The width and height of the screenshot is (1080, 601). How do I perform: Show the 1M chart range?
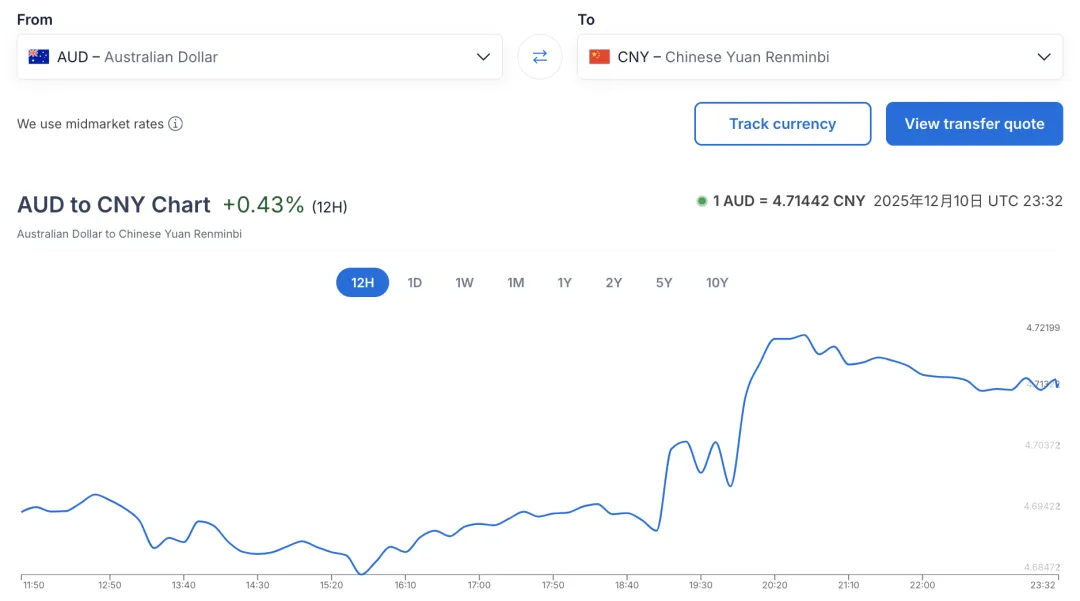tap(515, 283)
